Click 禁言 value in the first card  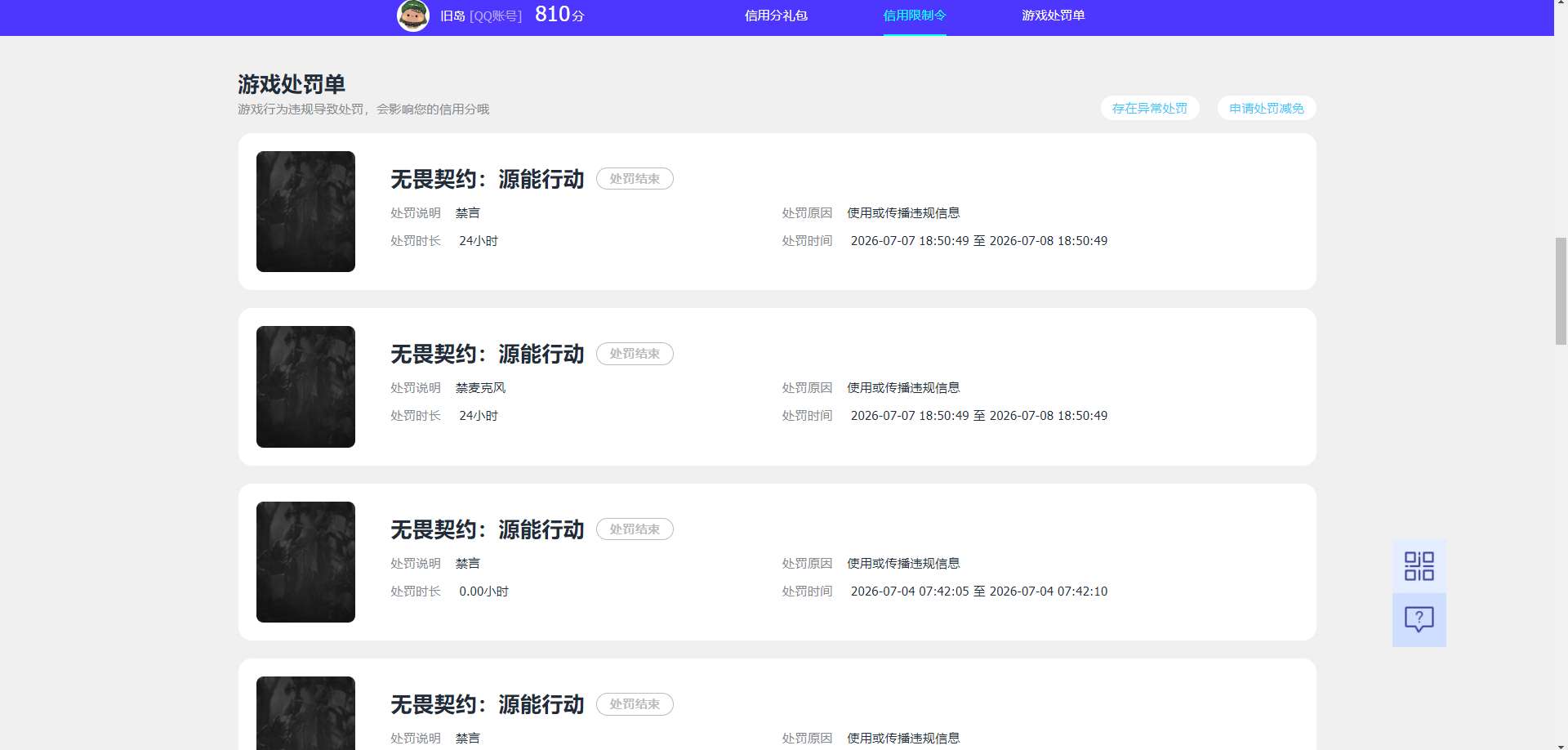[468, 213]
